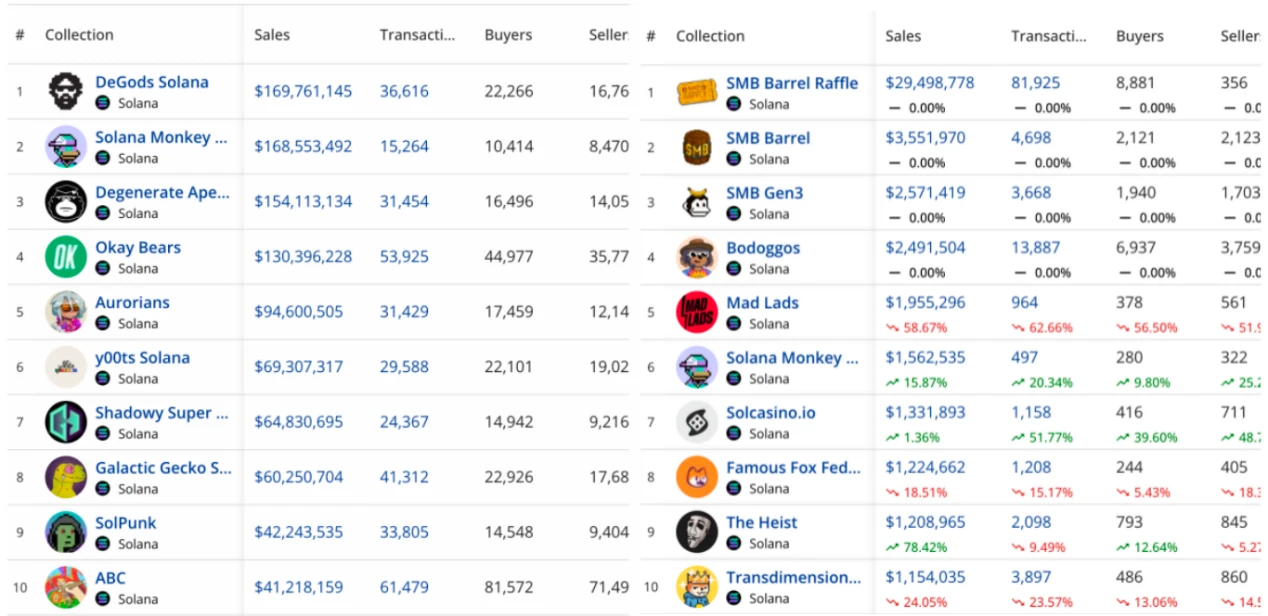This screenshot has width=1268, height=616.
Task: Open Famous Fox Federation collection link
Action: coord(792,468)
